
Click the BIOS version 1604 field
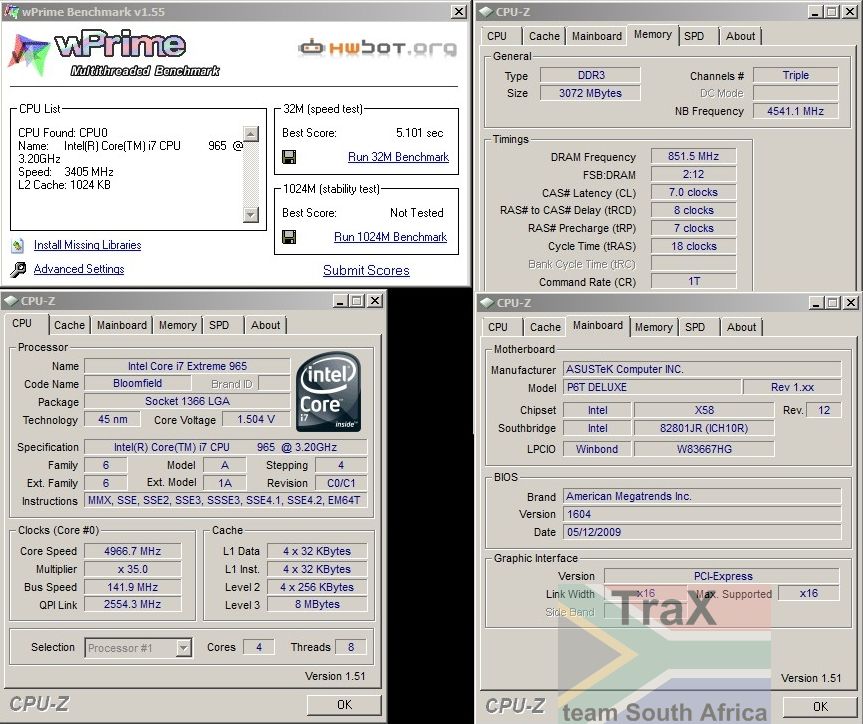tap(702, 514)
